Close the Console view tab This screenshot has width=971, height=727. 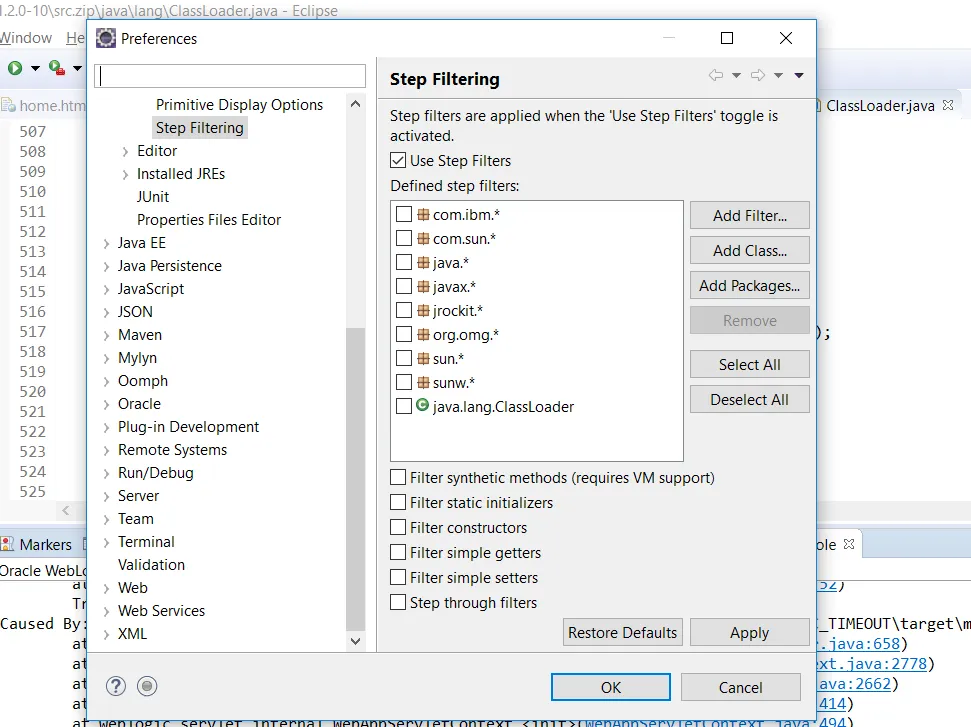tap(849, 544)
